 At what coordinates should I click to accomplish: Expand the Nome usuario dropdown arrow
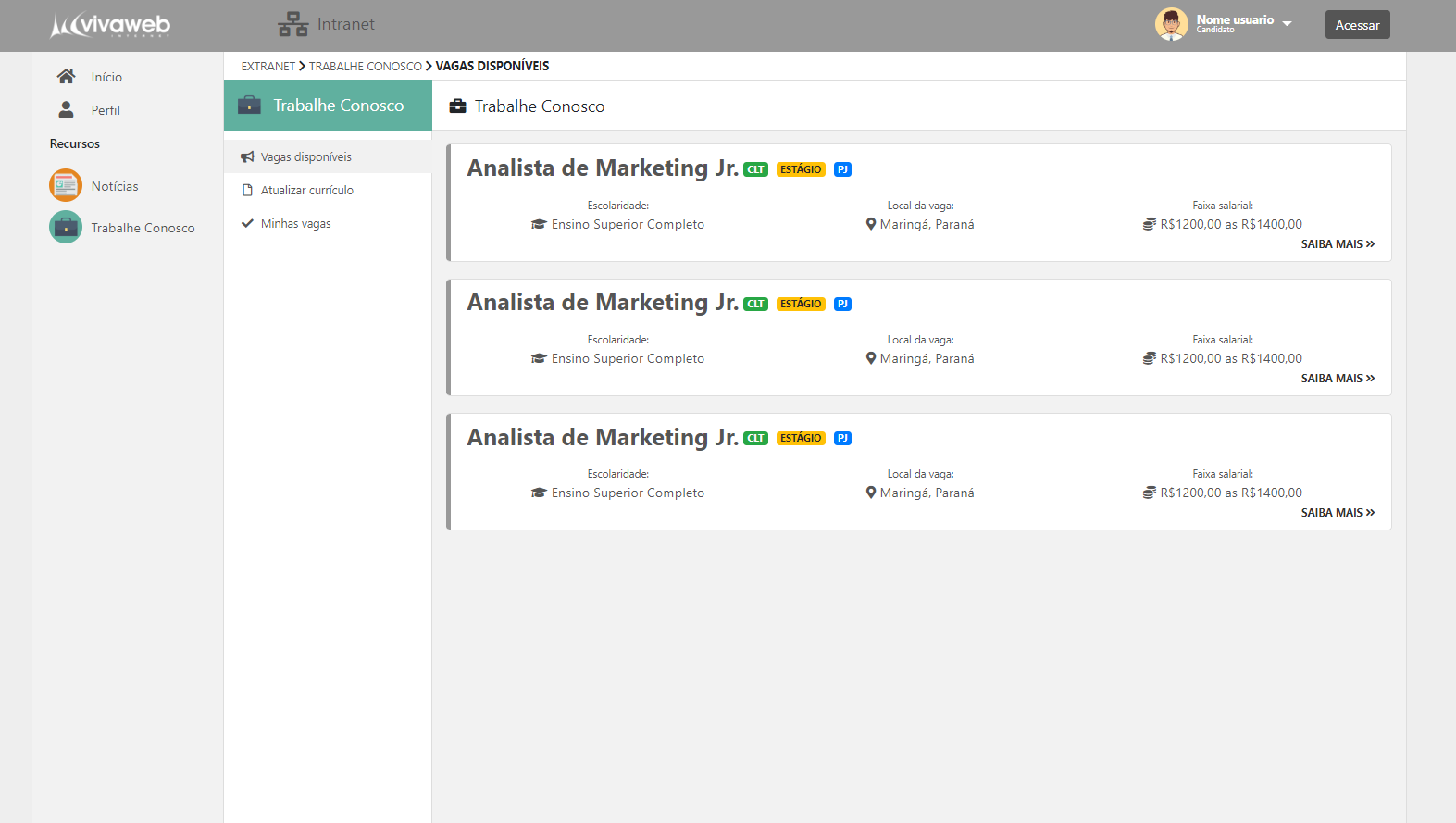[x=1287, y=24]
